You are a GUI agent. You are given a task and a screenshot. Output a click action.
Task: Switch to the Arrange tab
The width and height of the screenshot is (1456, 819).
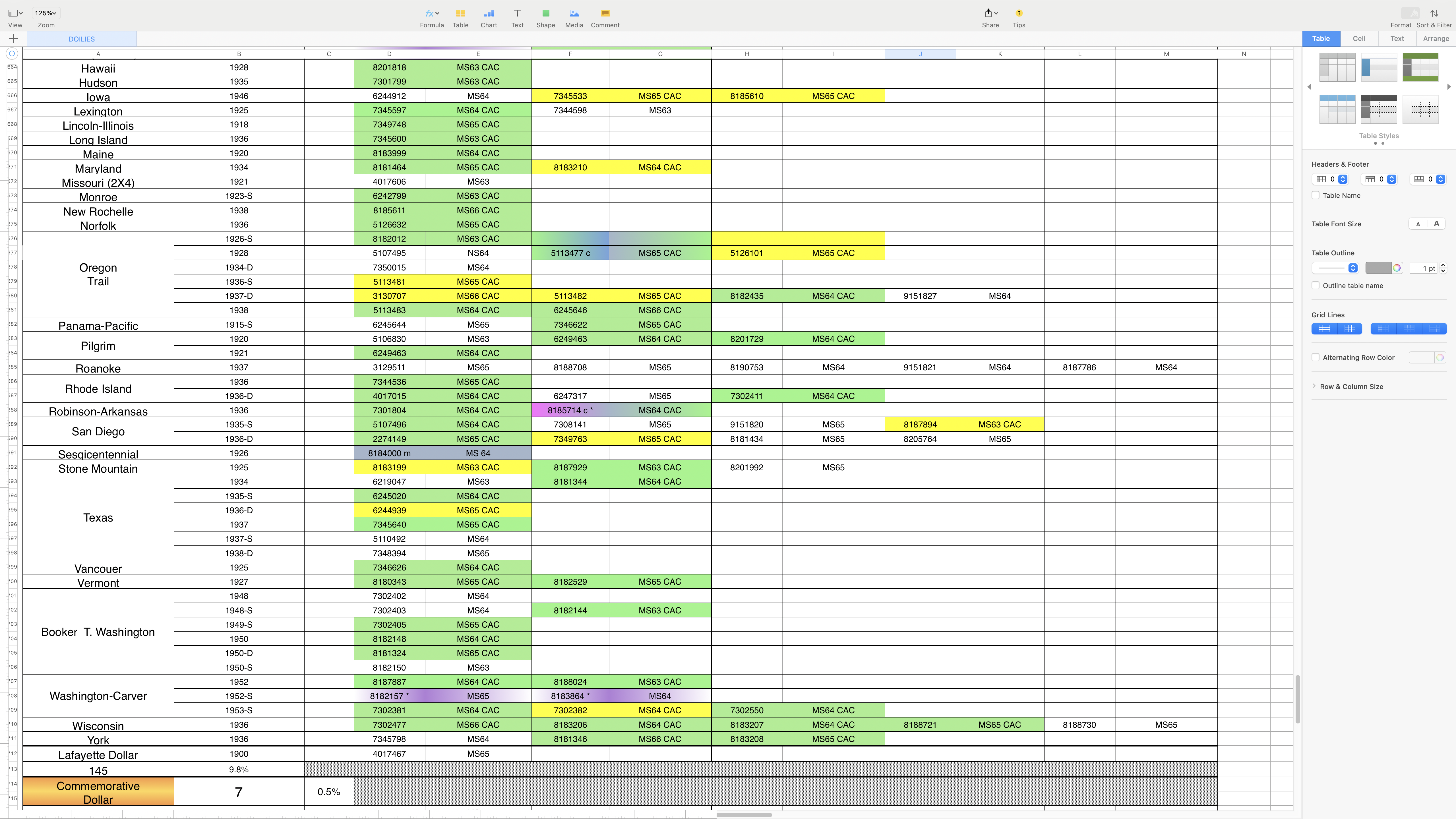(x=1436, y=38)
